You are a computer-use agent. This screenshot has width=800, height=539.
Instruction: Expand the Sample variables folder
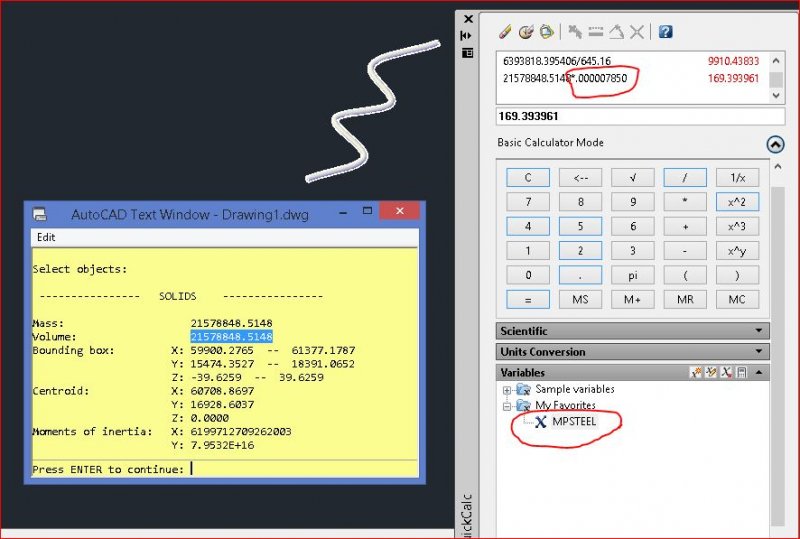coord(506,390)
